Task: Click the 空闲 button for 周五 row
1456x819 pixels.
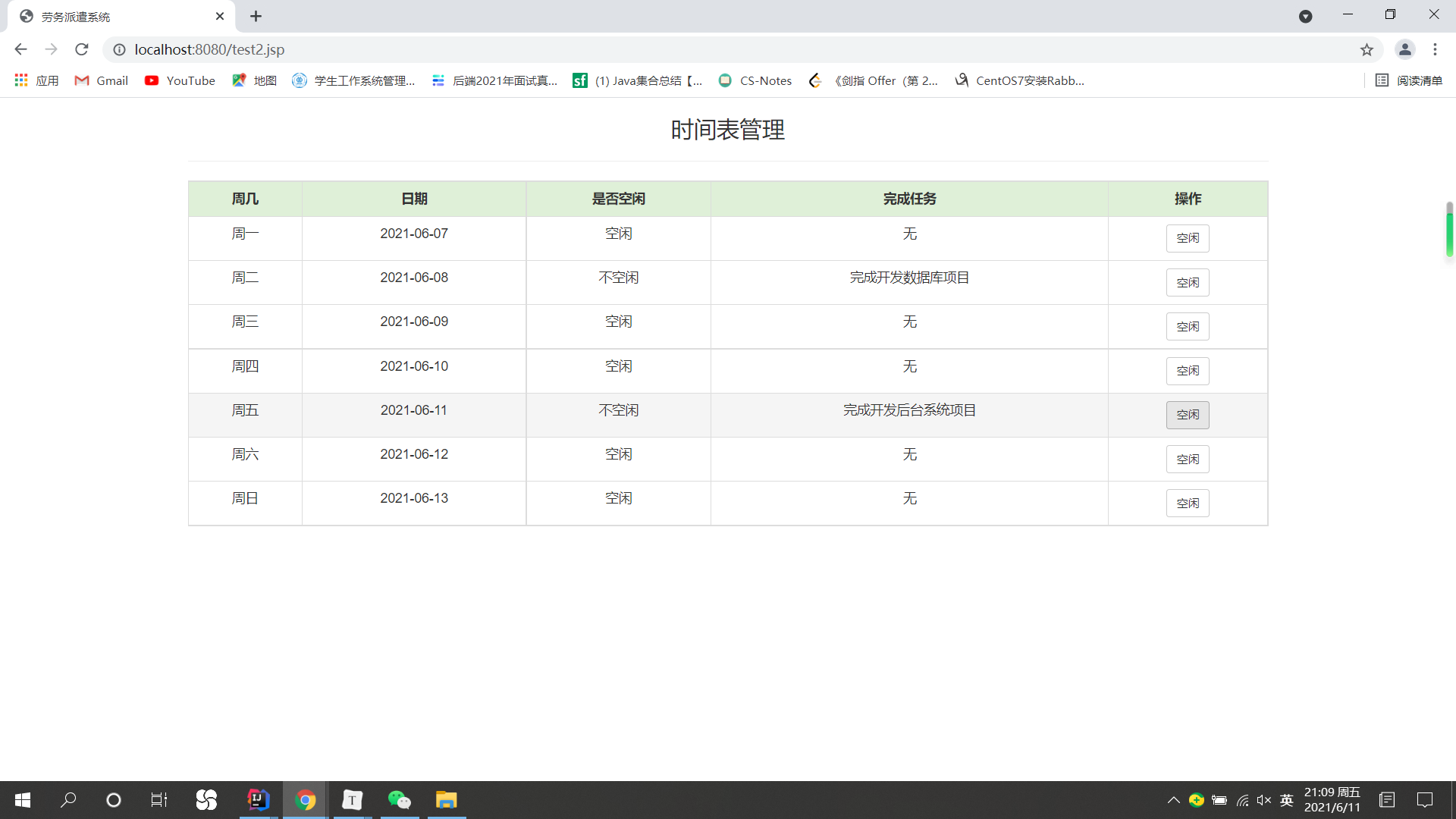Action: (1188, 415)
